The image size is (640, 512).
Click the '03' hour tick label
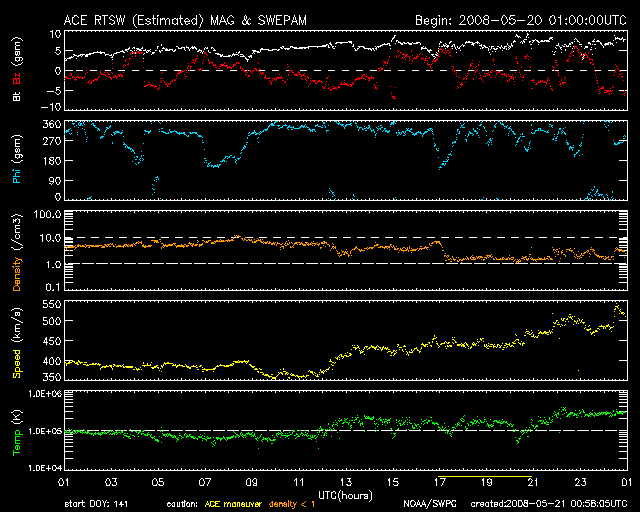(x=111, y=483)
